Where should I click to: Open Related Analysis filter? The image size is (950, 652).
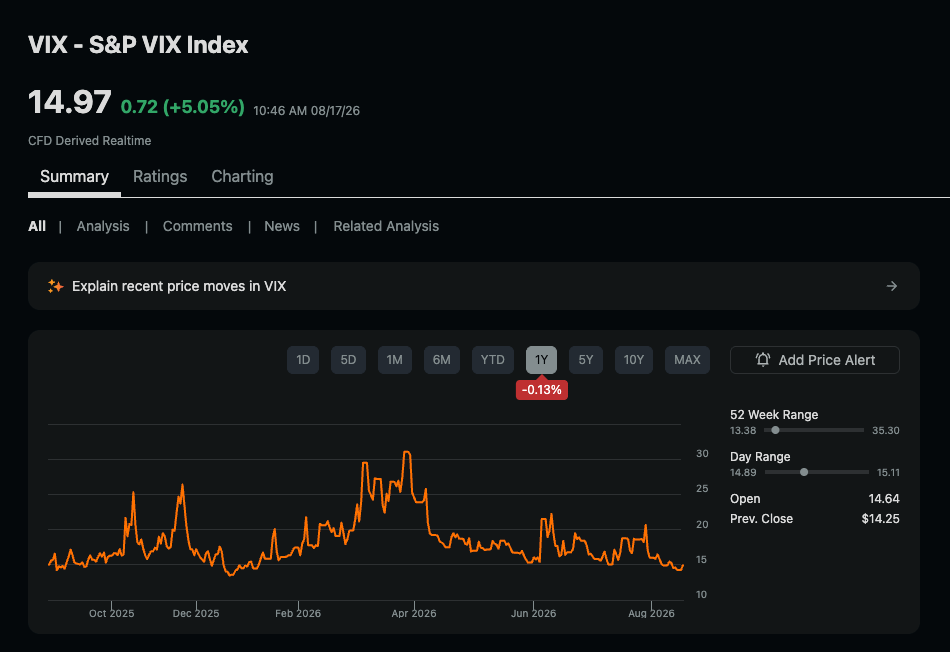coord(386,226)
